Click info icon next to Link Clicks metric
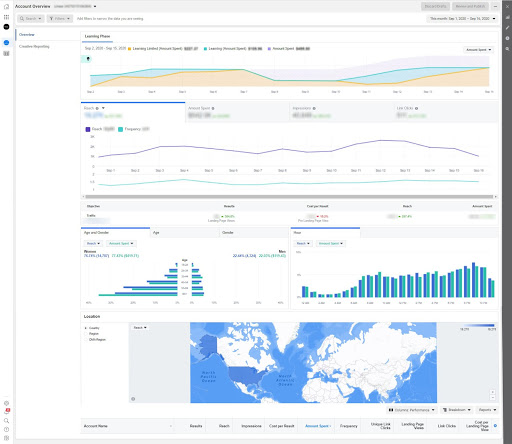512x444 pixels. pos(416,108)
